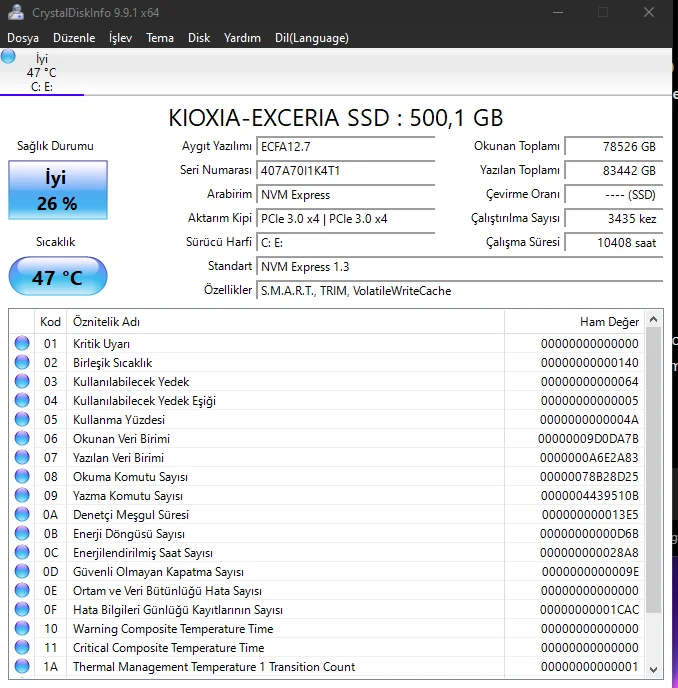Click the S.M.A.R.T., TRIM features field

(x=460, y=290)
